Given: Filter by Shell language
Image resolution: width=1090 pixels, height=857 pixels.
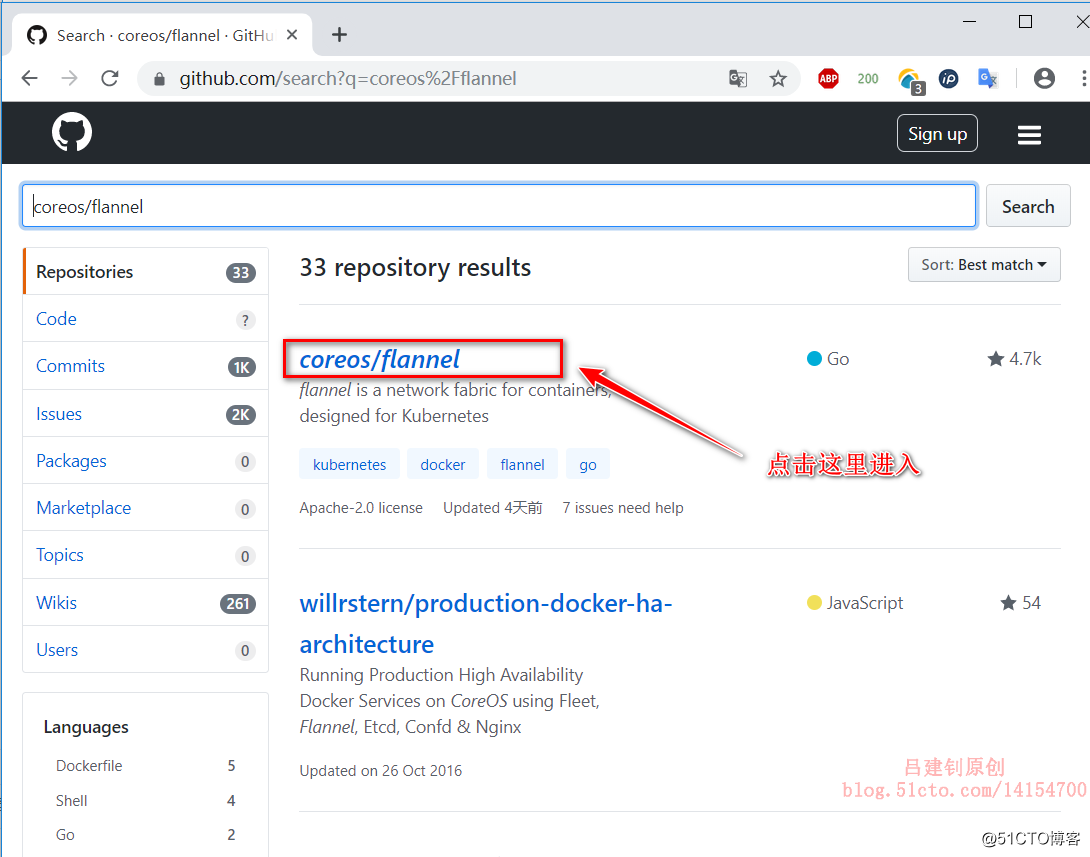Looking at the screenshot, I should (x=145, y=801).
